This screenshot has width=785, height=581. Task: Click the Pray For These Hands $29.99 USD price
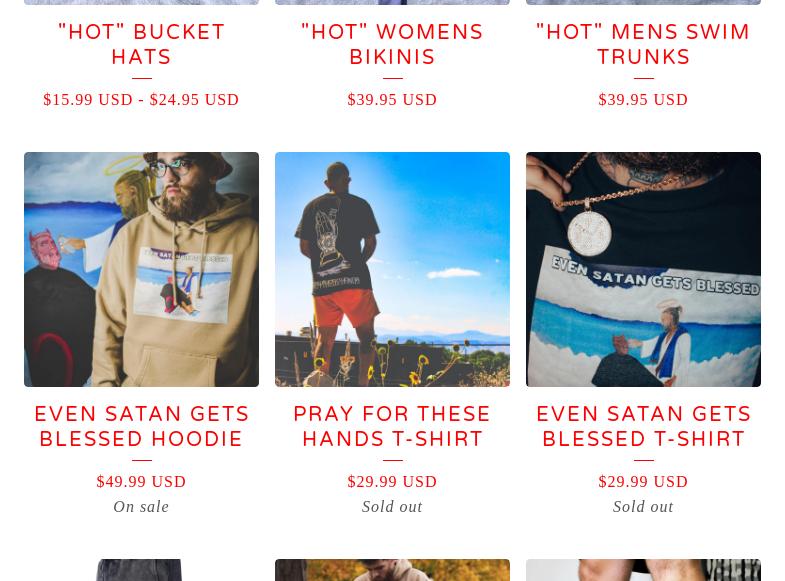click(392, 481)
